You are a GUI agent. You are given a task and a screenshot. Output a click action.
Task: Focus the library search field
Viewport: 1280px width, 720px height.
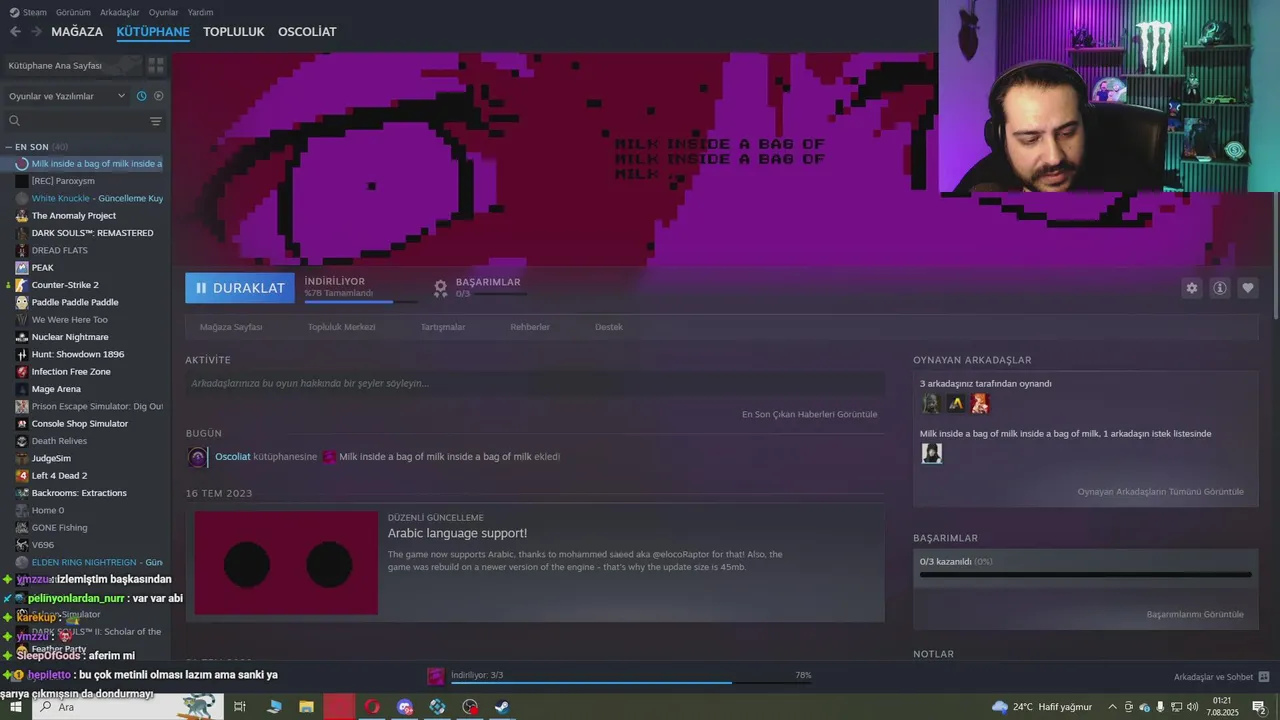[x=75, y=121]
